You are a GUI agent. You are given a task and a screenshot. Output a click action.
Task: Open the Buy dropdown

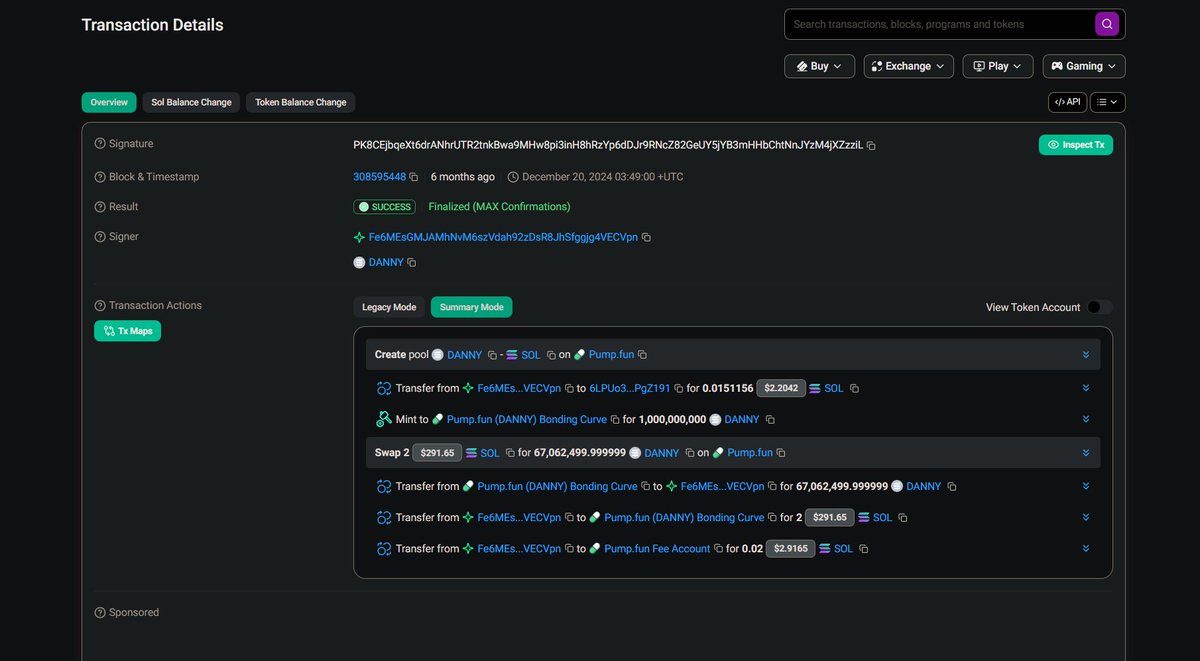point(819,66)
